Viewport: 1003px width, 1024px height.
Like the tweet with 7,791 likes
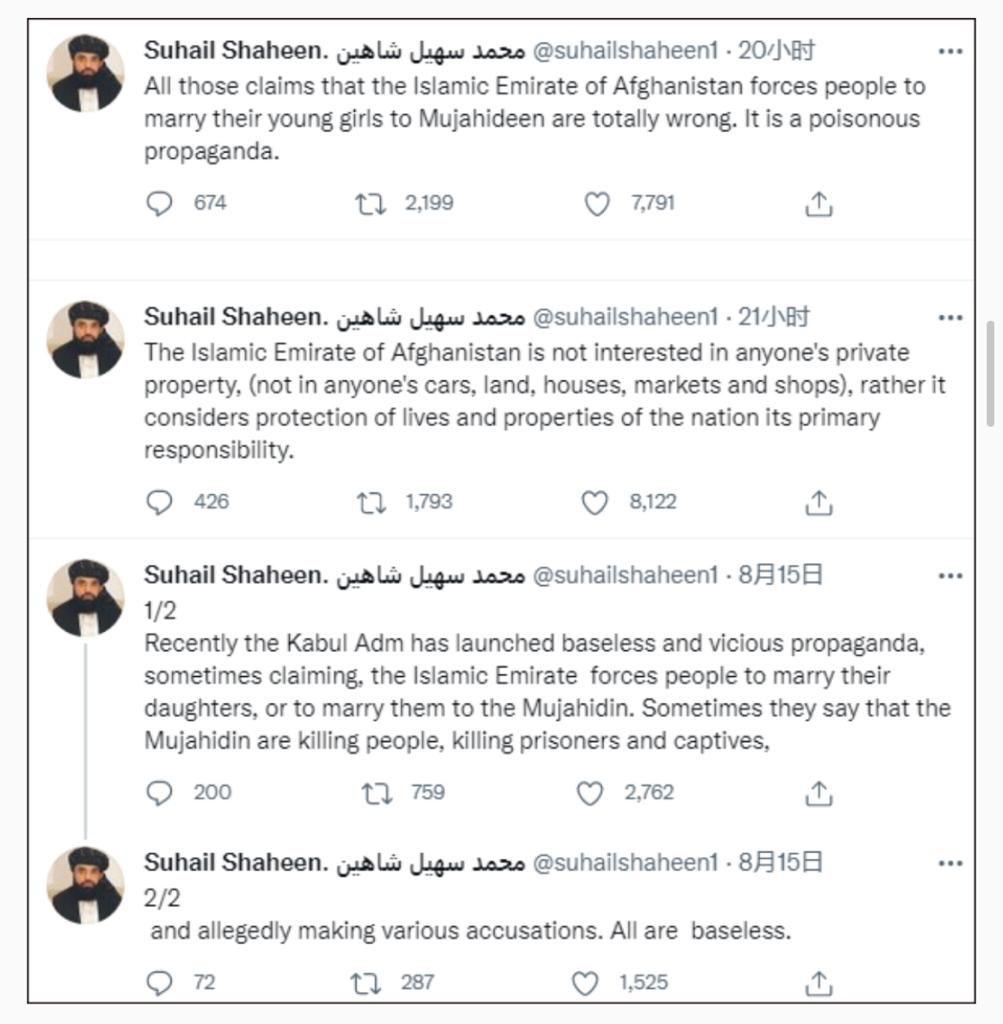[597, 204]
